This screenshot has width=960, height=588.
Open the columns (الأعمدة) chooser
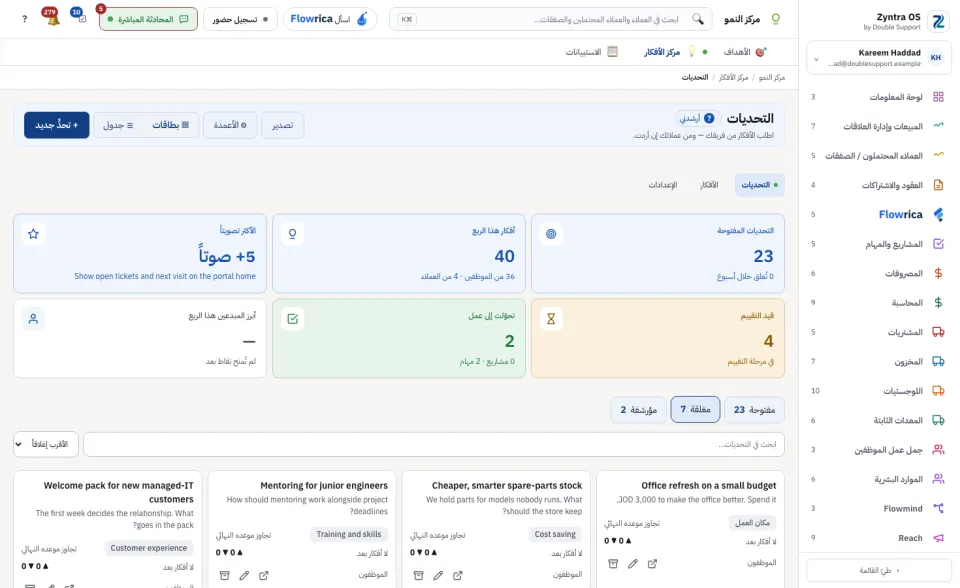point(230,125)
